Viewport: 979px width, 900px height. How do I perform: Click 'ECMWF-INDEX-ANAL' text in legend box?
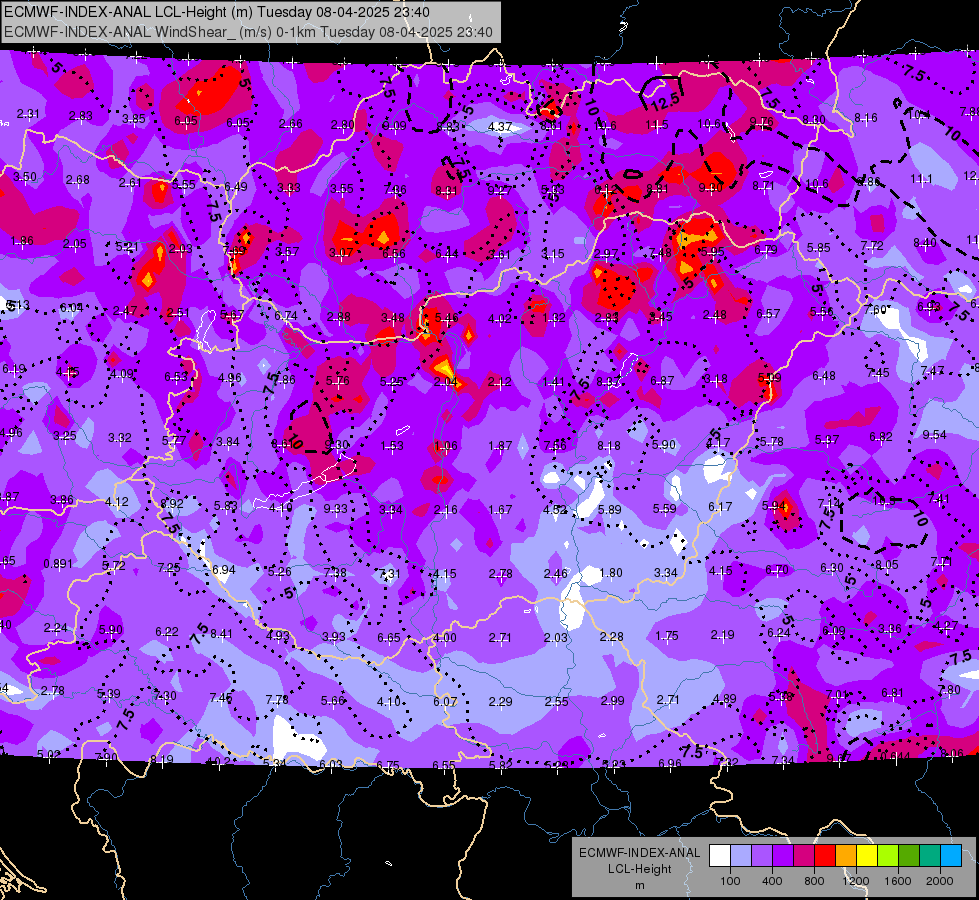coord(639,853)
